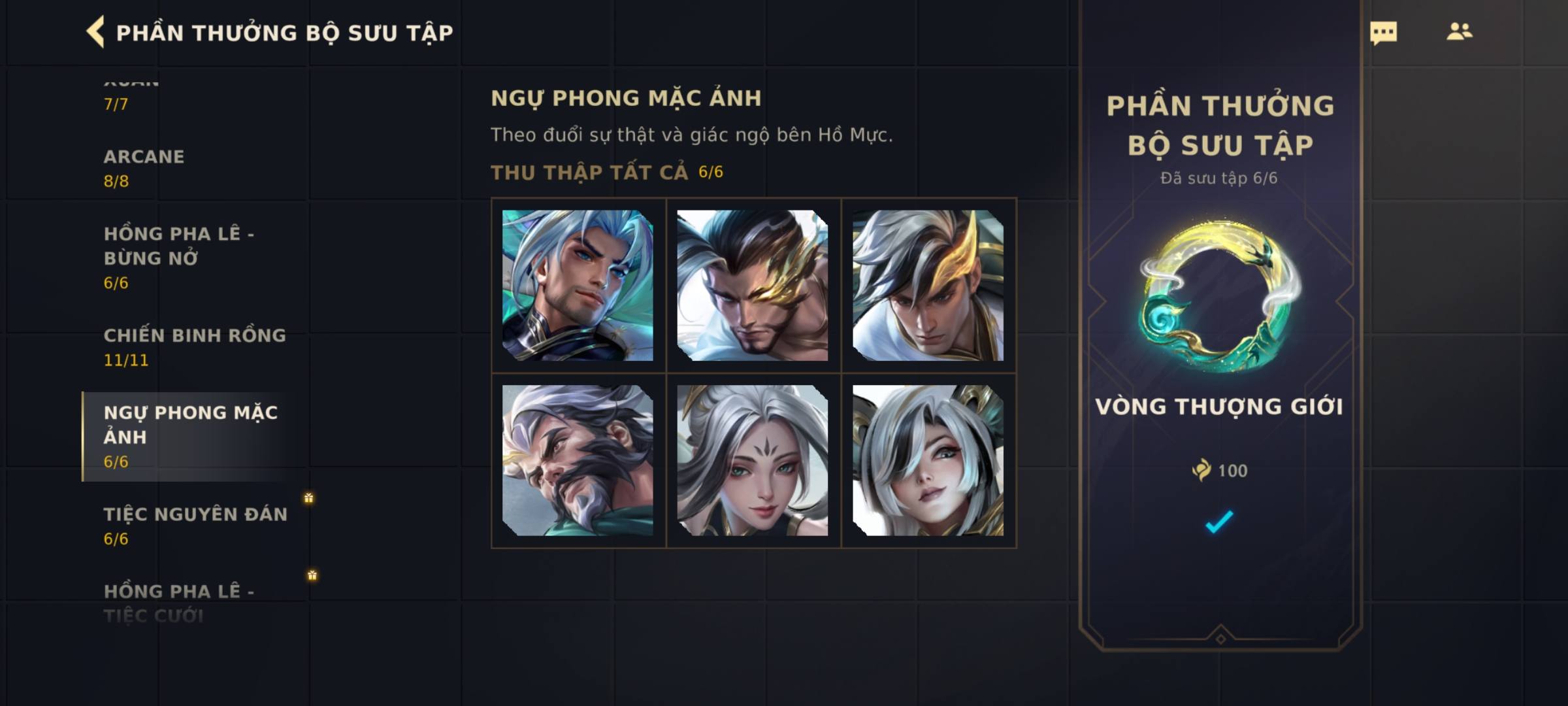Image resolution: width=1568 pixels, height=706 pixels.
Task: Select the bearded old man portrait
Action: coord(578,460)
